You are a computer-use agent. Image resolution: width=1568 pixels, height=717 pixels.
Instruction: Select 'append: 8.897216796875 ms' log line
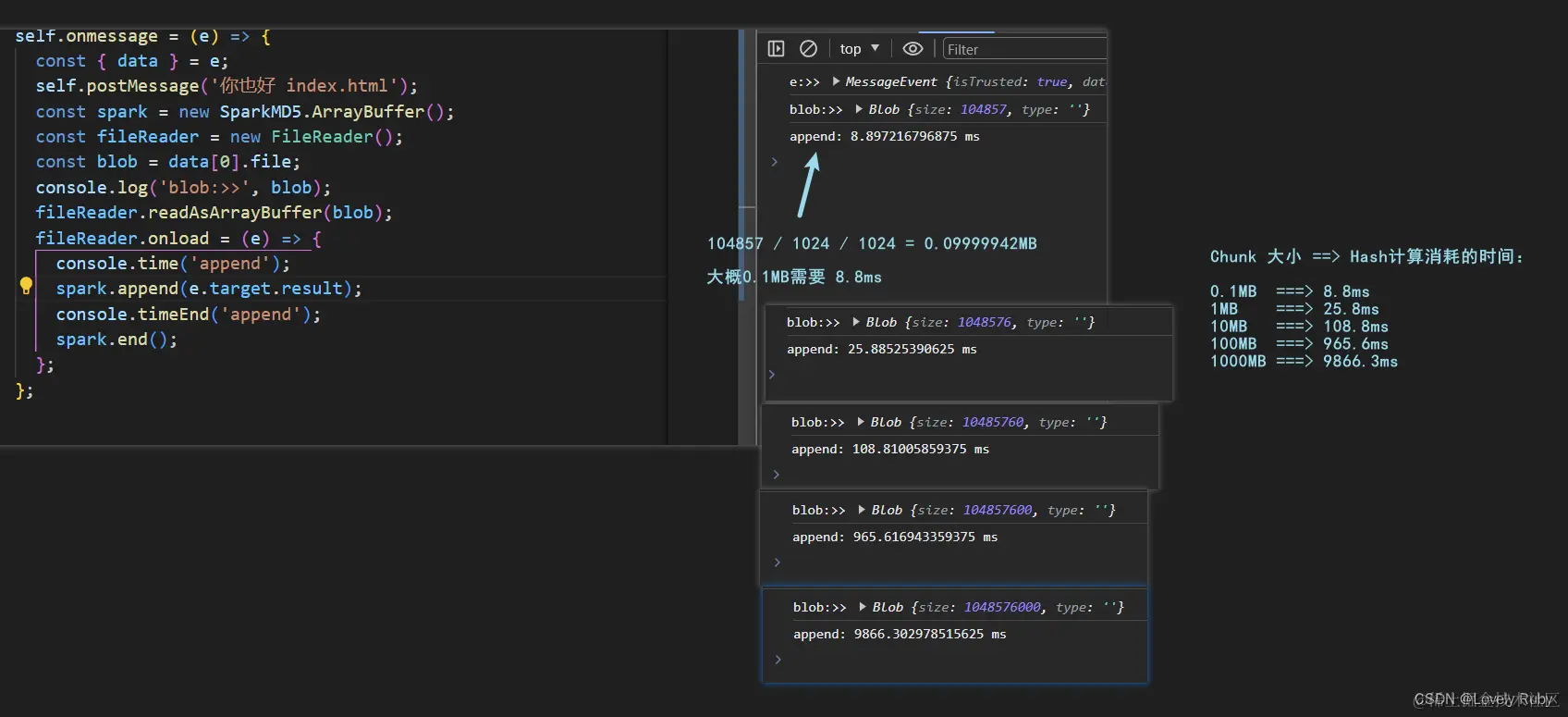[885, 136]
